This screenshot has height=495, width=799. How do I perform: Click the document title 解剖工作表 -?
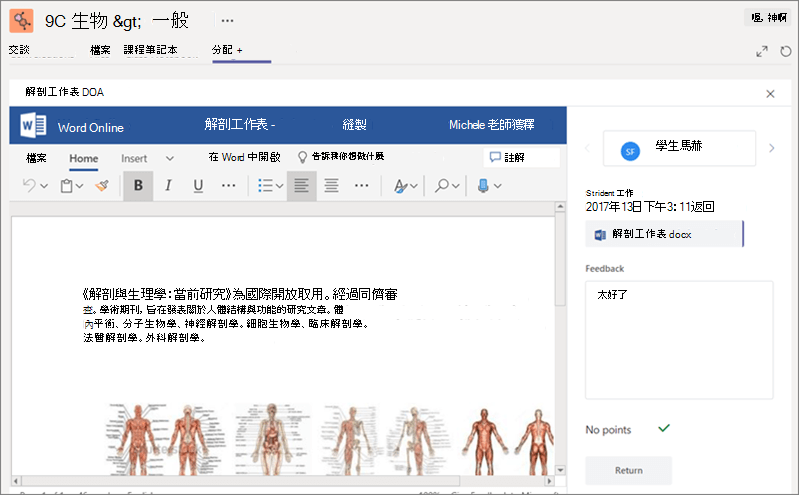(239, 124)
